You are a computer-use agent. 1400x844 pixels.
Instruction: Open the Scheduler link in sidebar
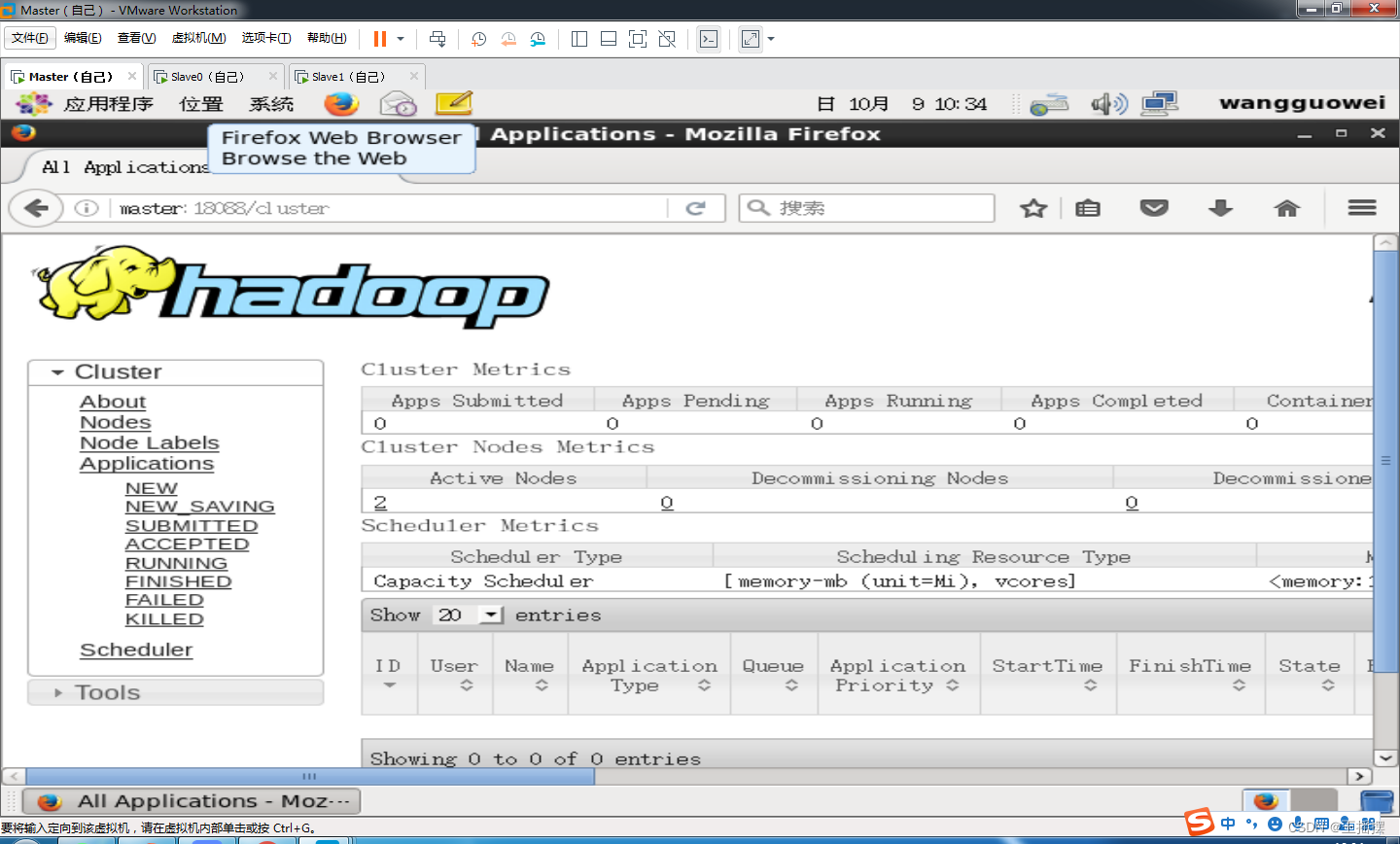(136, 650)
